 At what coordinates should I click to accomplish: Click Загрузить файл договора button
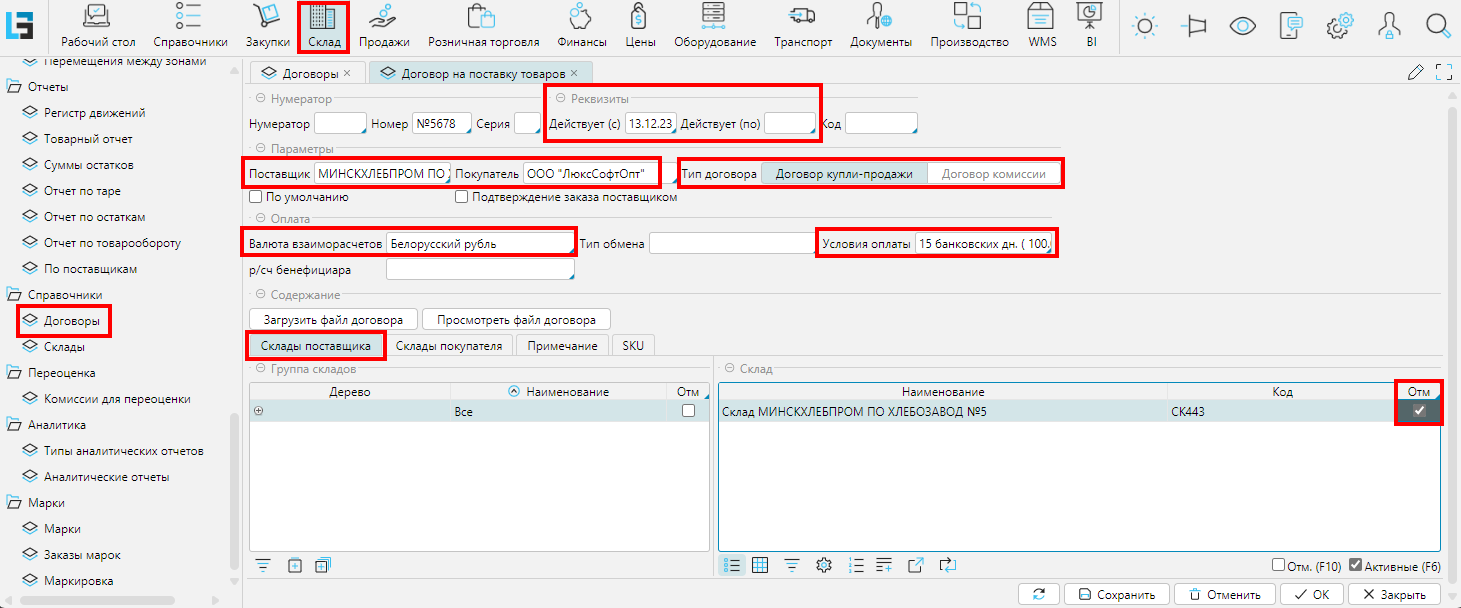(x=333, y=320)
